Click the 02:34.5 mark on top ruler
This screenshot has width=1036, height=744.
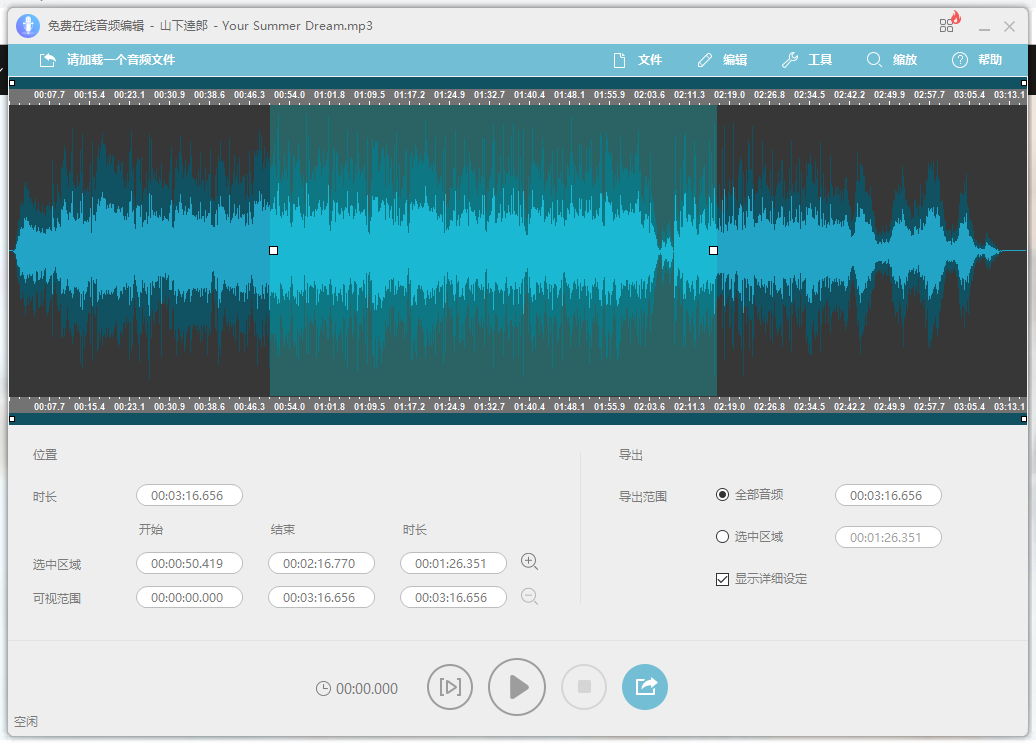click(x=809, y=95)
